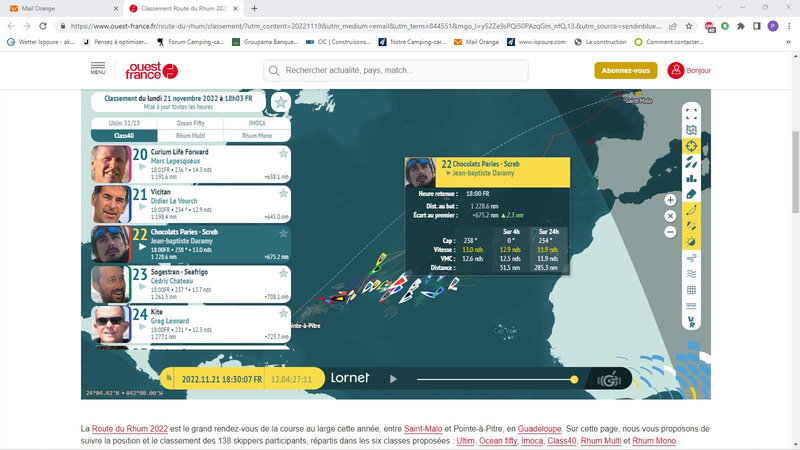Expand Jean-baptiste Daramy row arrow
This screenshot has height=450, width=800.
tap(142, 247)
